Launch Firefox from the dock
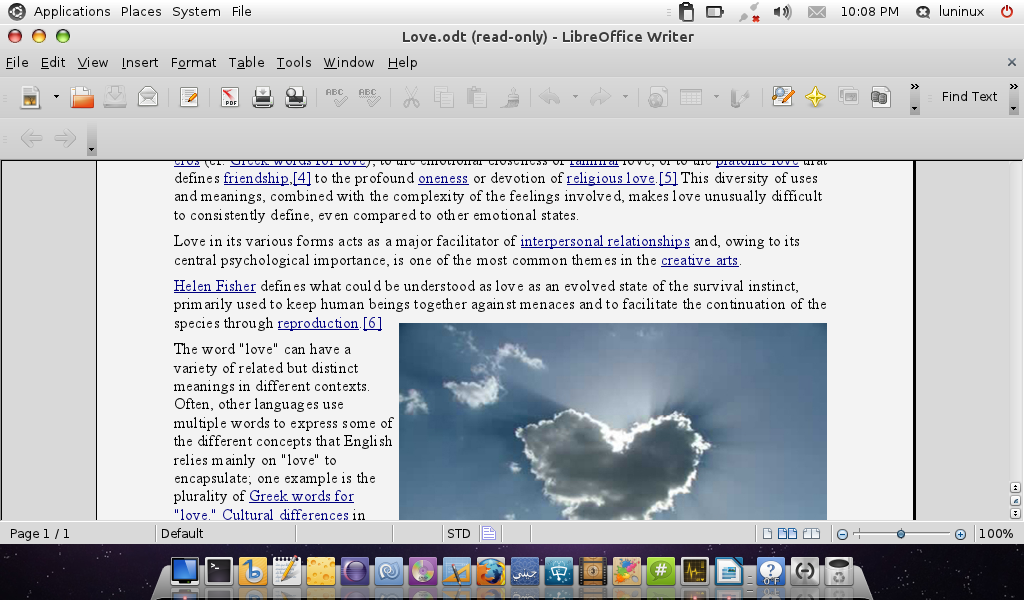Image resolution: width=1024 pixels, height=600 pixels. (x=489, y=572)
